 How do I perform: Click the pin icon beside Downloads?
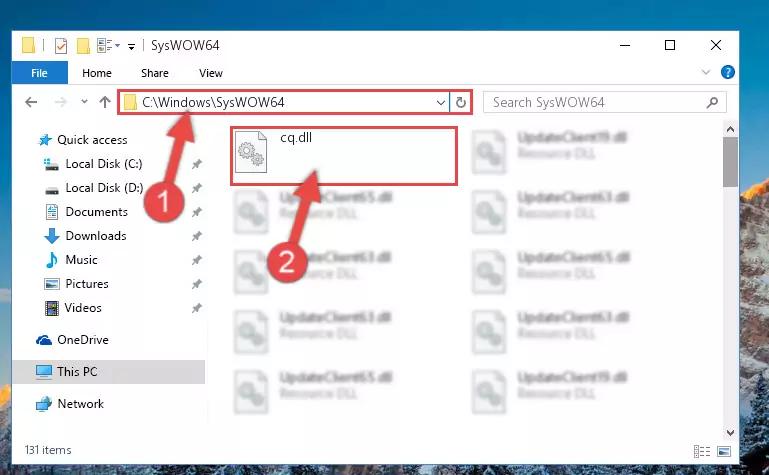(x=197, y=236)
